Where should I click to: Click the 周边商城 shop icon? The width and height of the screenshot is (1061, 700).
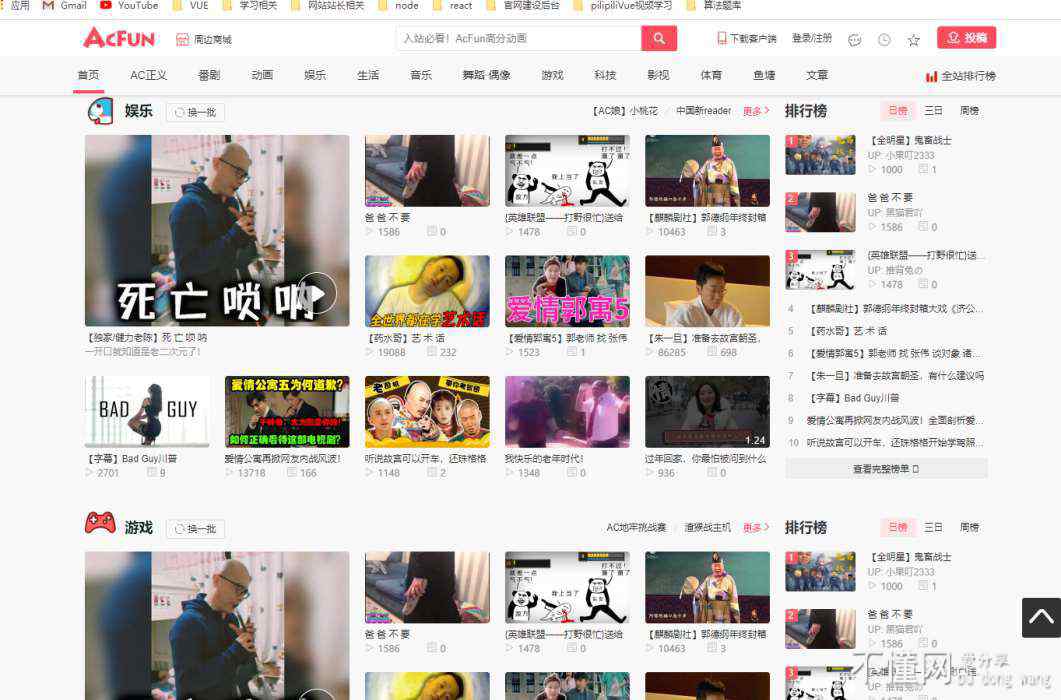click(x=182, y=39)
